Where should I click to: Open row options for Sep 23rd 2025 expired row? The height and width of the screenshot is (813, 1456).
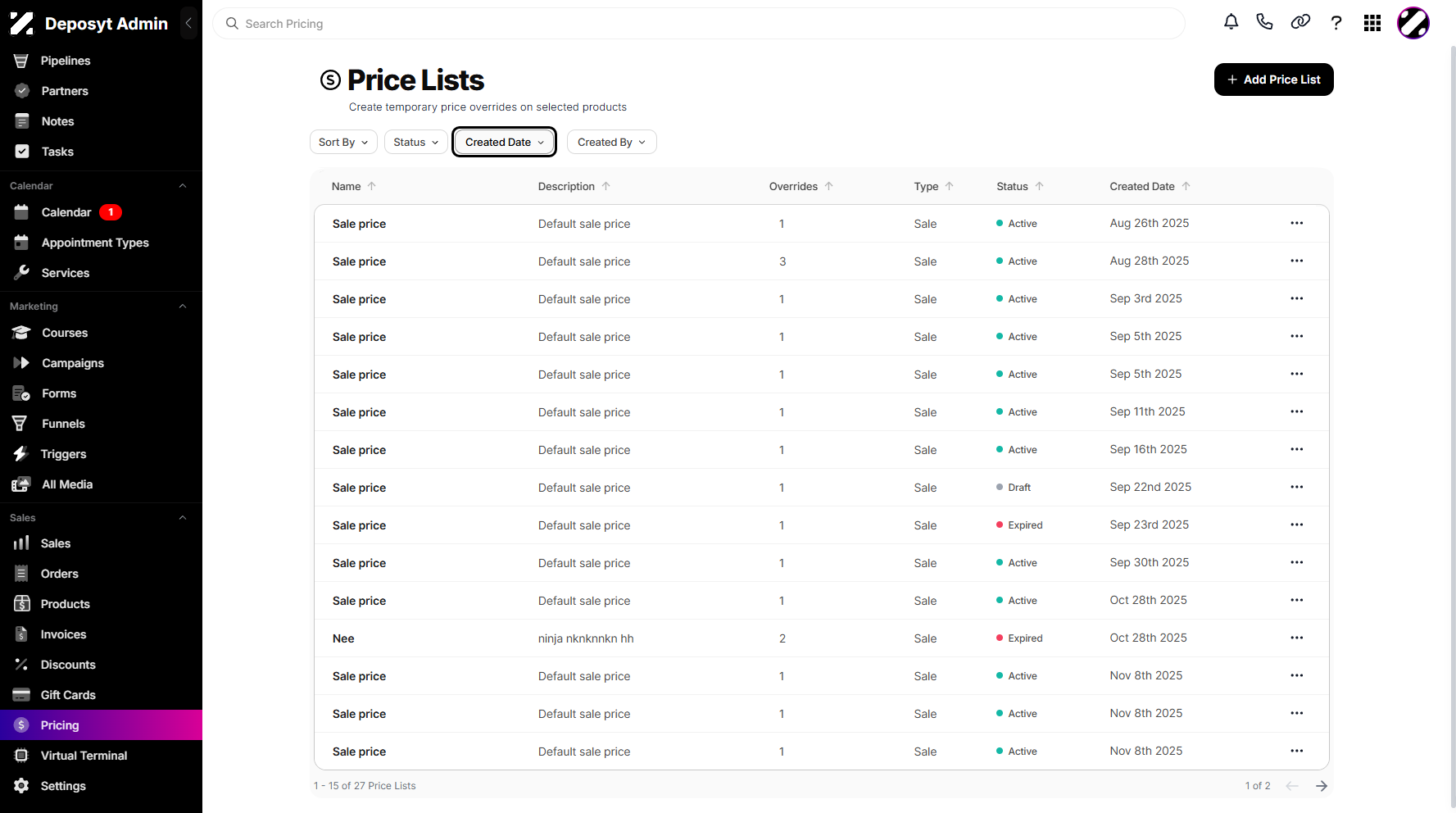[x=1296, y=525]
